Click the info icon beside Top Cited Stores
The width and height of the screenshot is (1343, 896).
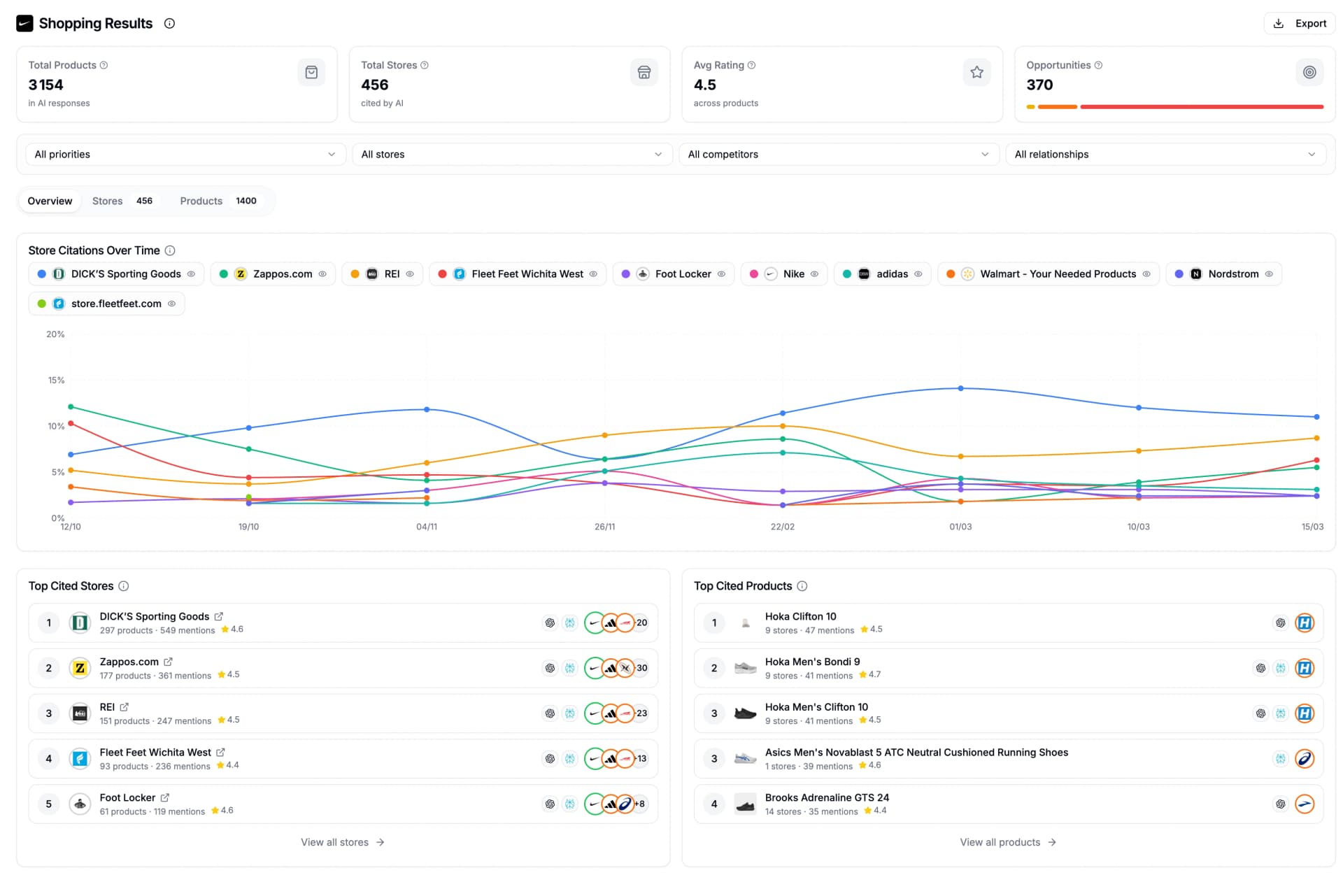click(124, 586)
